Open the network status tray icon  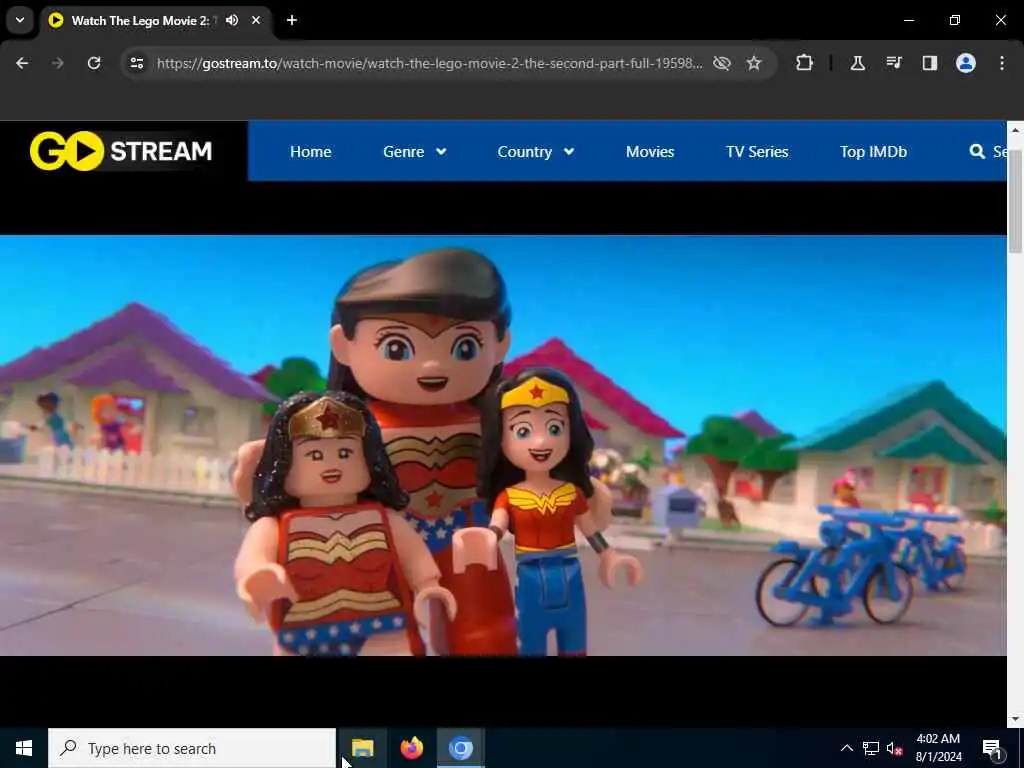(871, 748)
